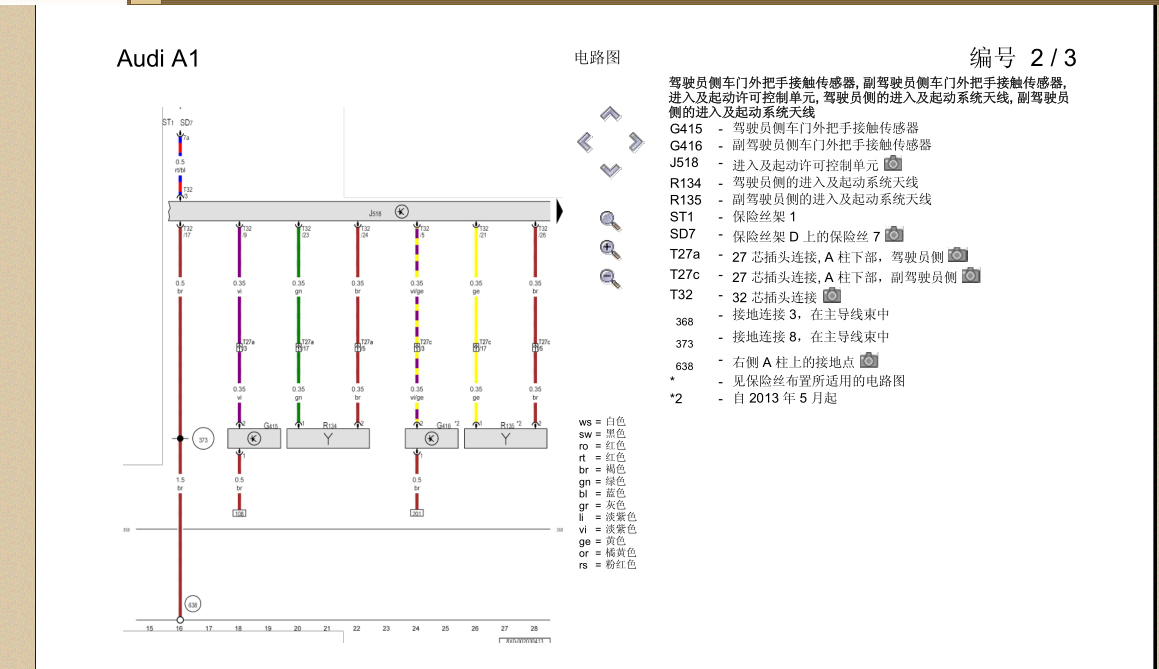Click the black continuation arrow on J518 bar
1159x669 pixels.
point(560,211)
